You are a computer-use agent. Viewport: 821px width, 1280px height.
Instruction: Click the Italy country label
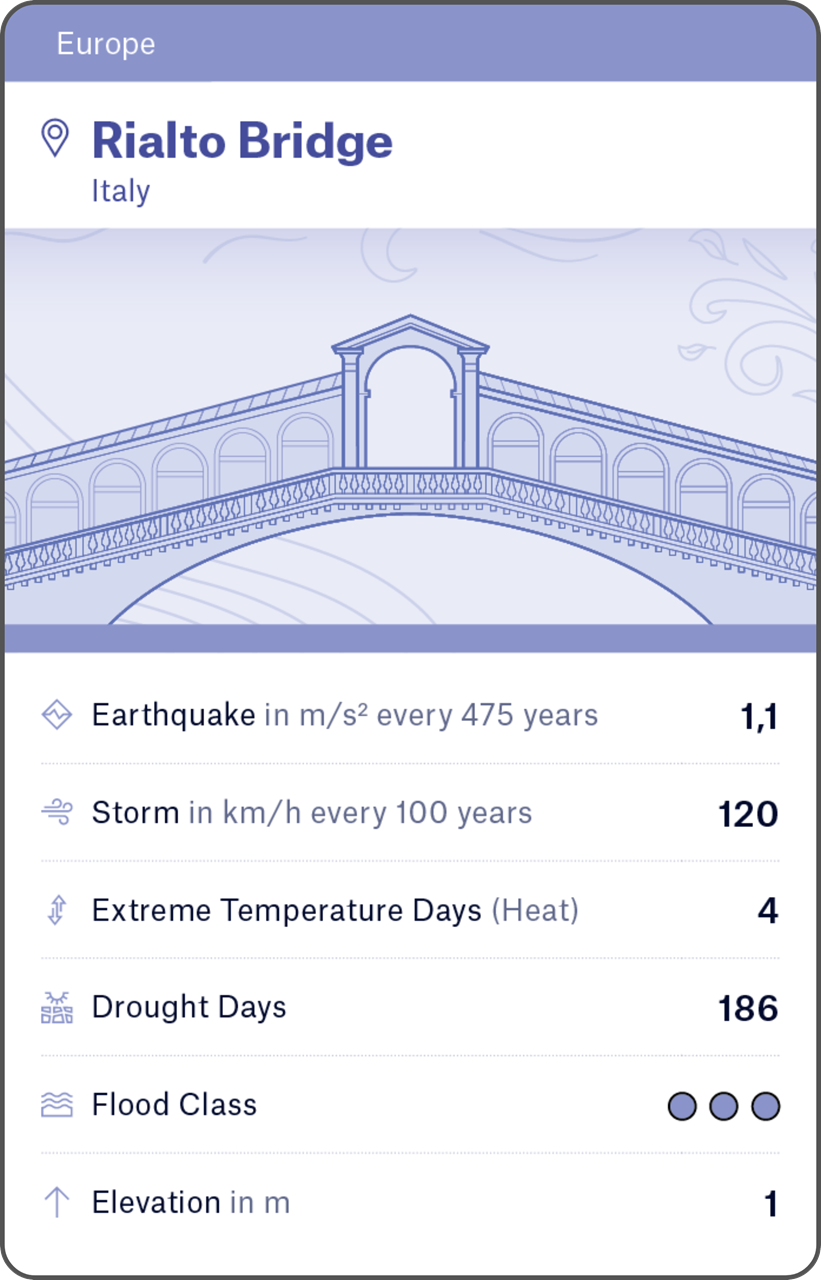(x=121, y=191)
